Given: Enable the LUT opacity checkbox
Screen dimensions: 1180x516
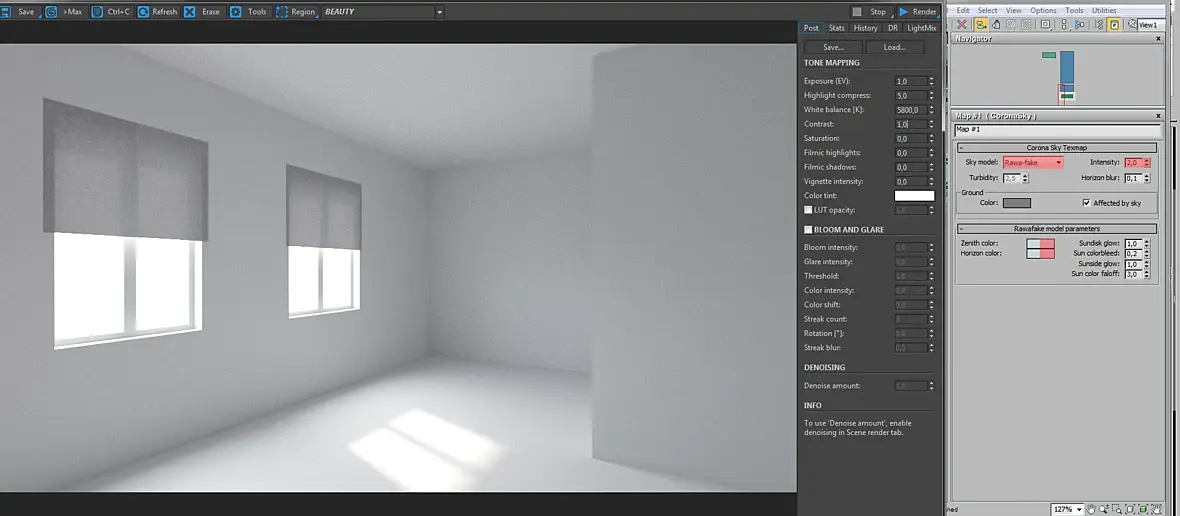Looking at the screenshot, I should pyautogui.click(x=808, y=210).
